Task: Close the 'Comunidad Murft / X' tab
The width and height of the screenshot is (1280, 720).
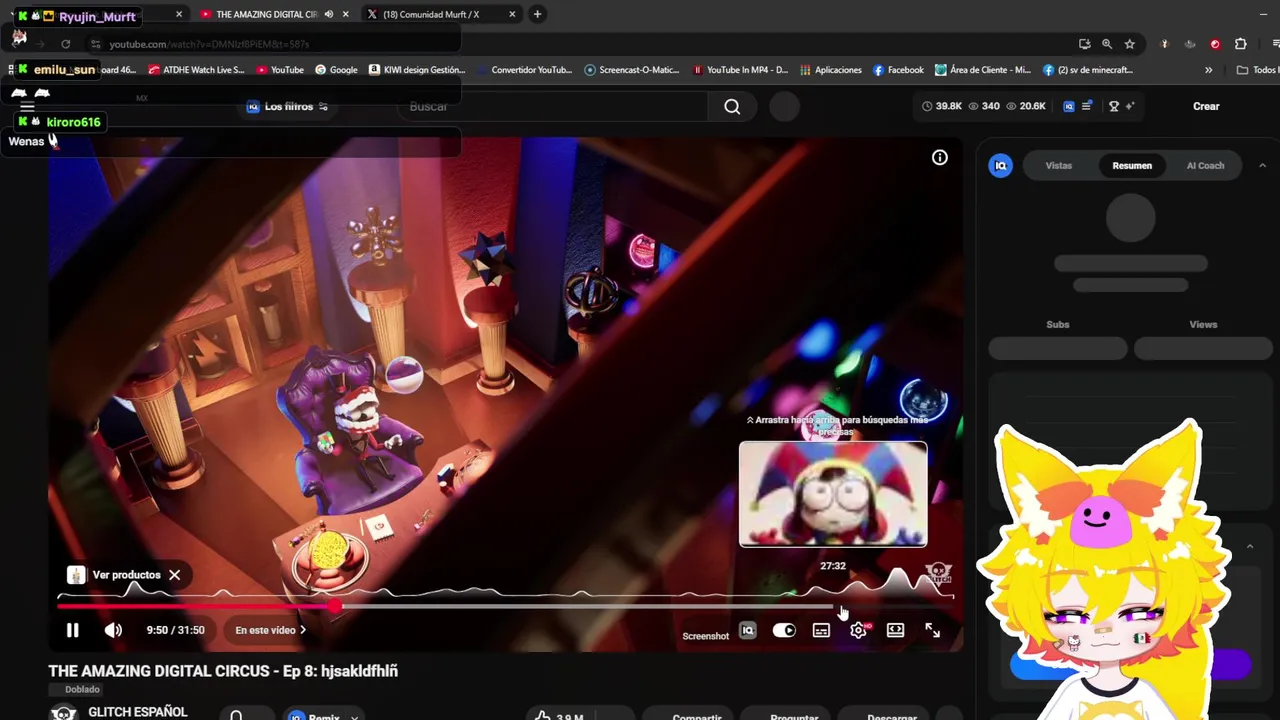Action: [512, 14]
